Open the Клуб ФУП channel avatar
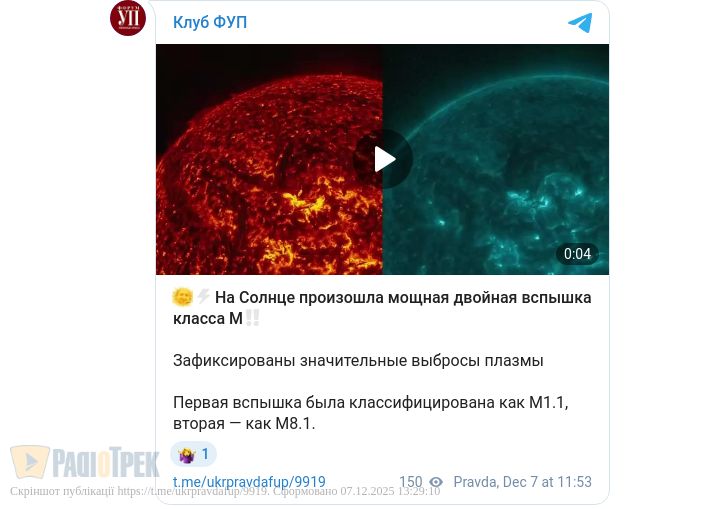Screen dimensions: 720x509 [128, 18]
